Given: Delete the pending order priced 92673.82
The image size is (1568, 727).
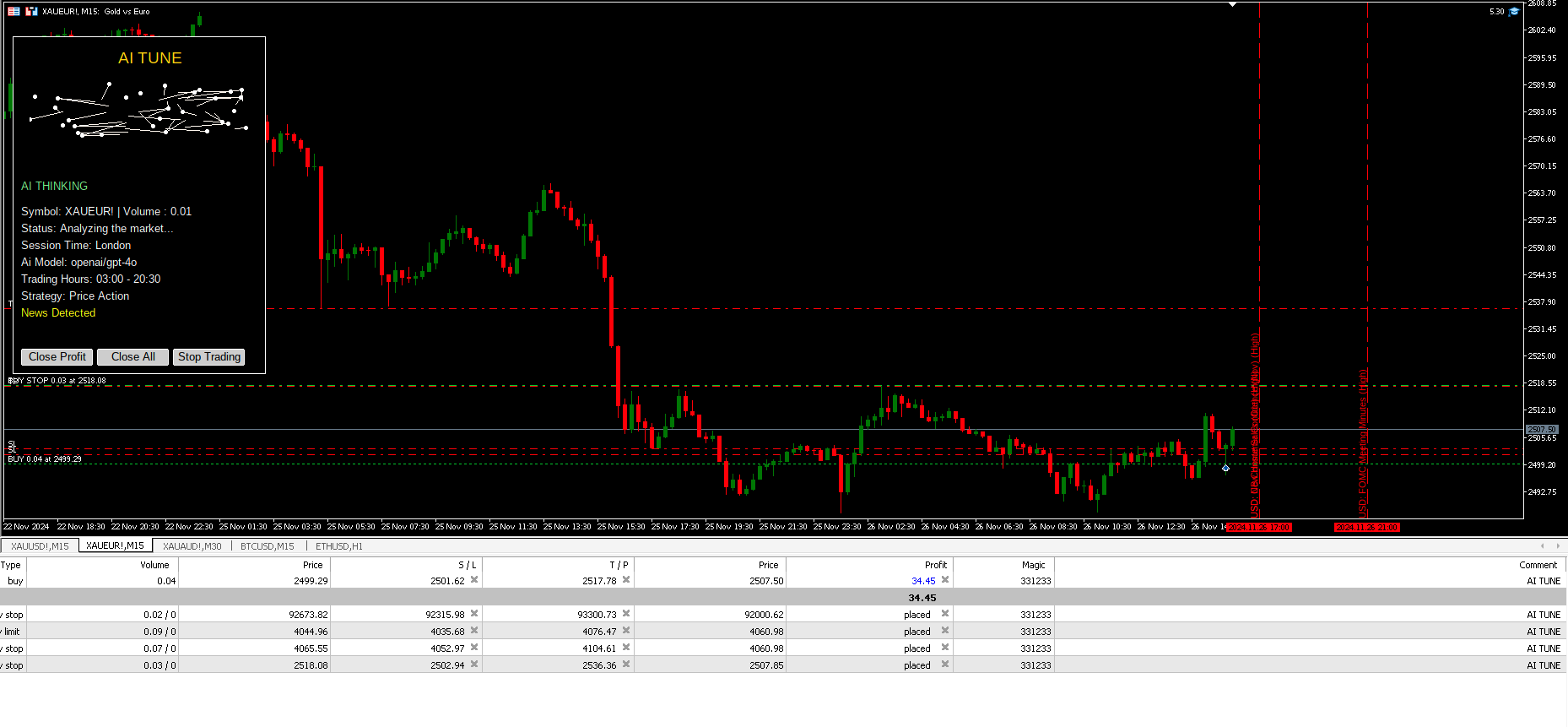Looking at the screenshot, I should click(x=945, y=614).
